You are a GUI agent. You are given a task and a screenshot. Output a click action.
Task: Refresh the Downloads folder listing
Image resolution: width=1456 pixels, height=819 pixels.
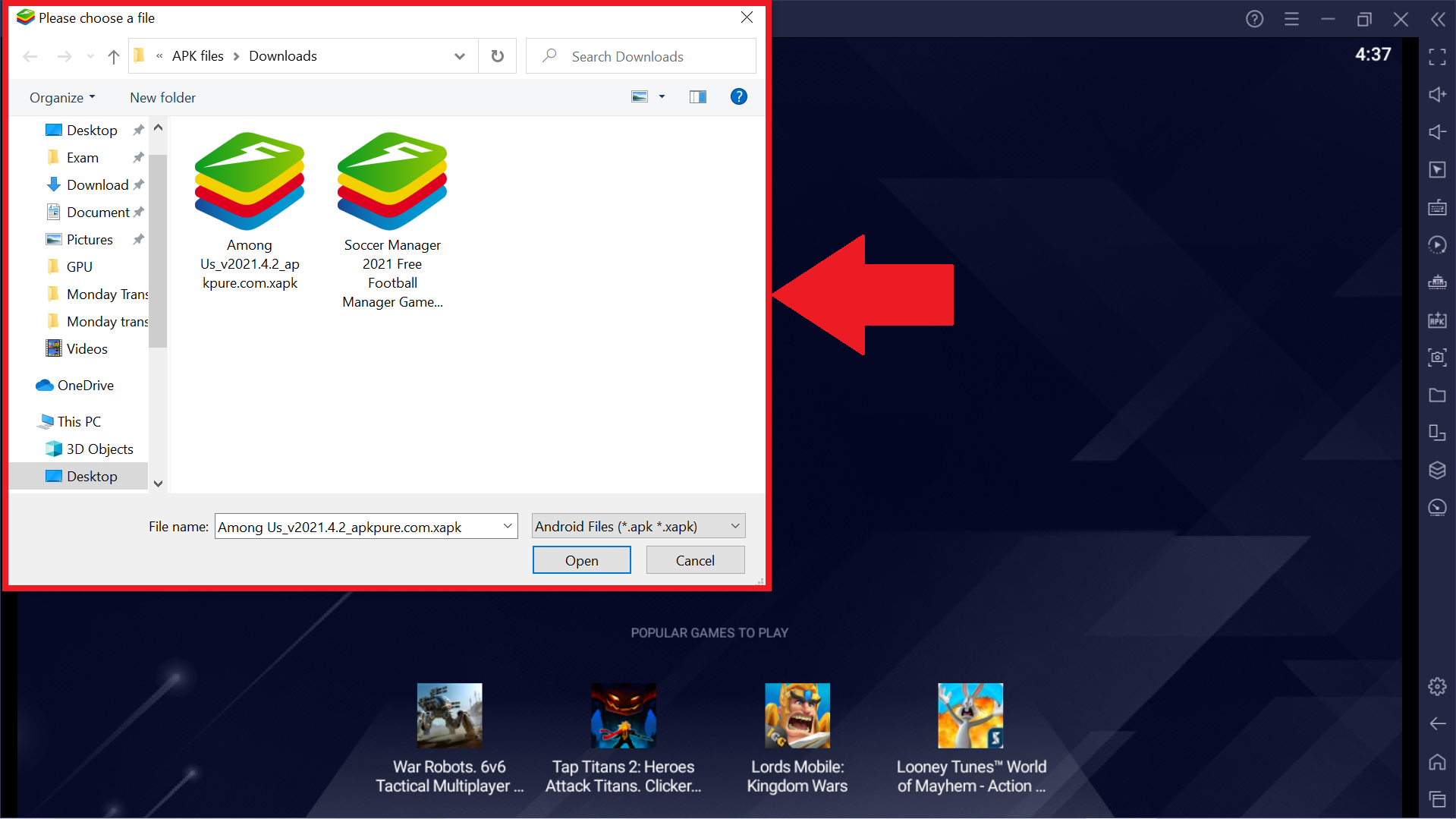(498, 56)
